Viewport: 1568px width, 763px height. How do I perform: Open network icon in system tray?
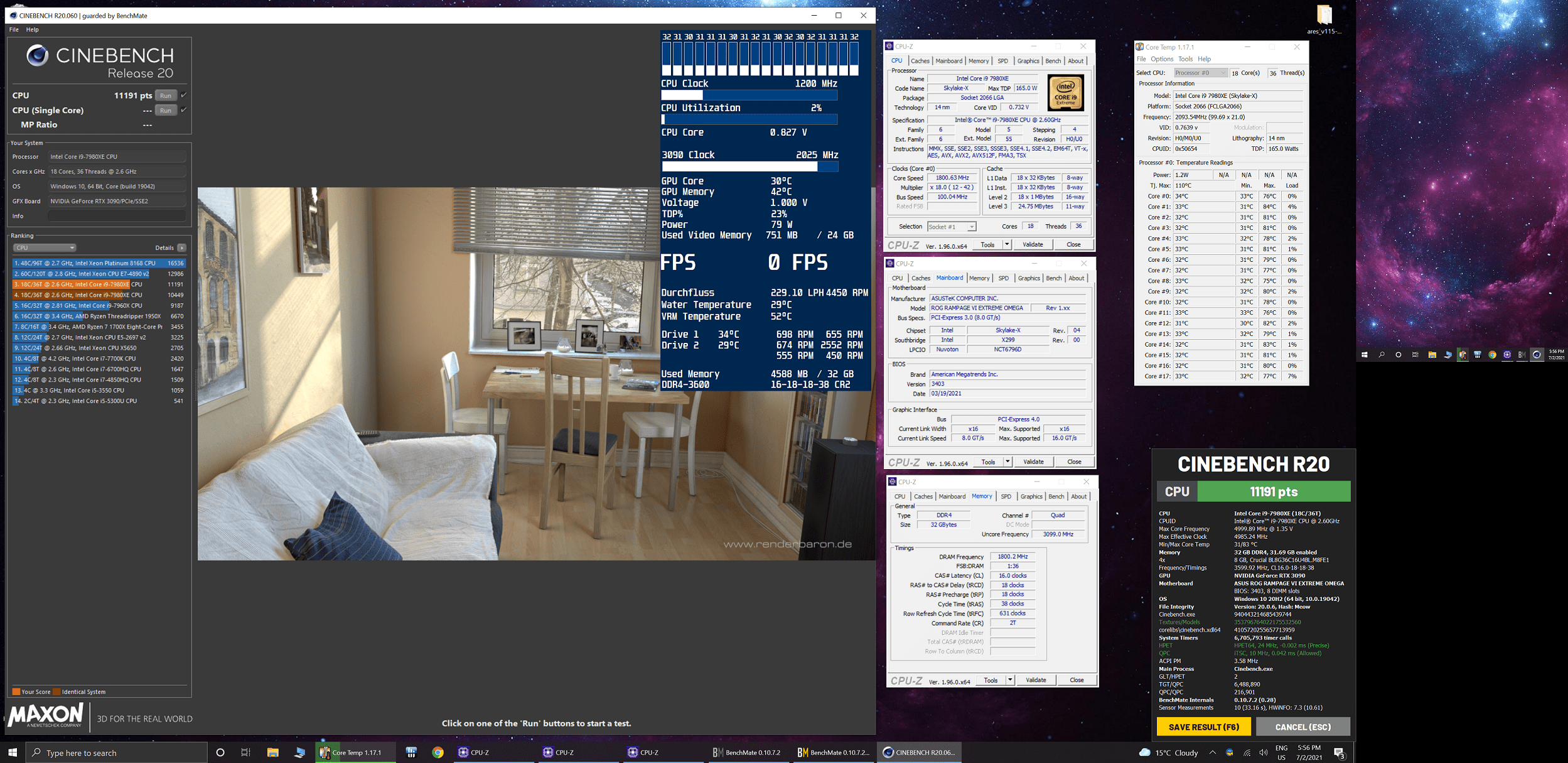click(1247, 752)
